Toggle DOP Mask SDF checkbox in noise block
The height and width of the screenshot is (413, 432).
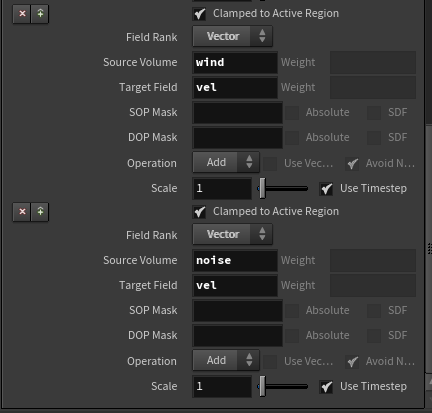(374, 336)
